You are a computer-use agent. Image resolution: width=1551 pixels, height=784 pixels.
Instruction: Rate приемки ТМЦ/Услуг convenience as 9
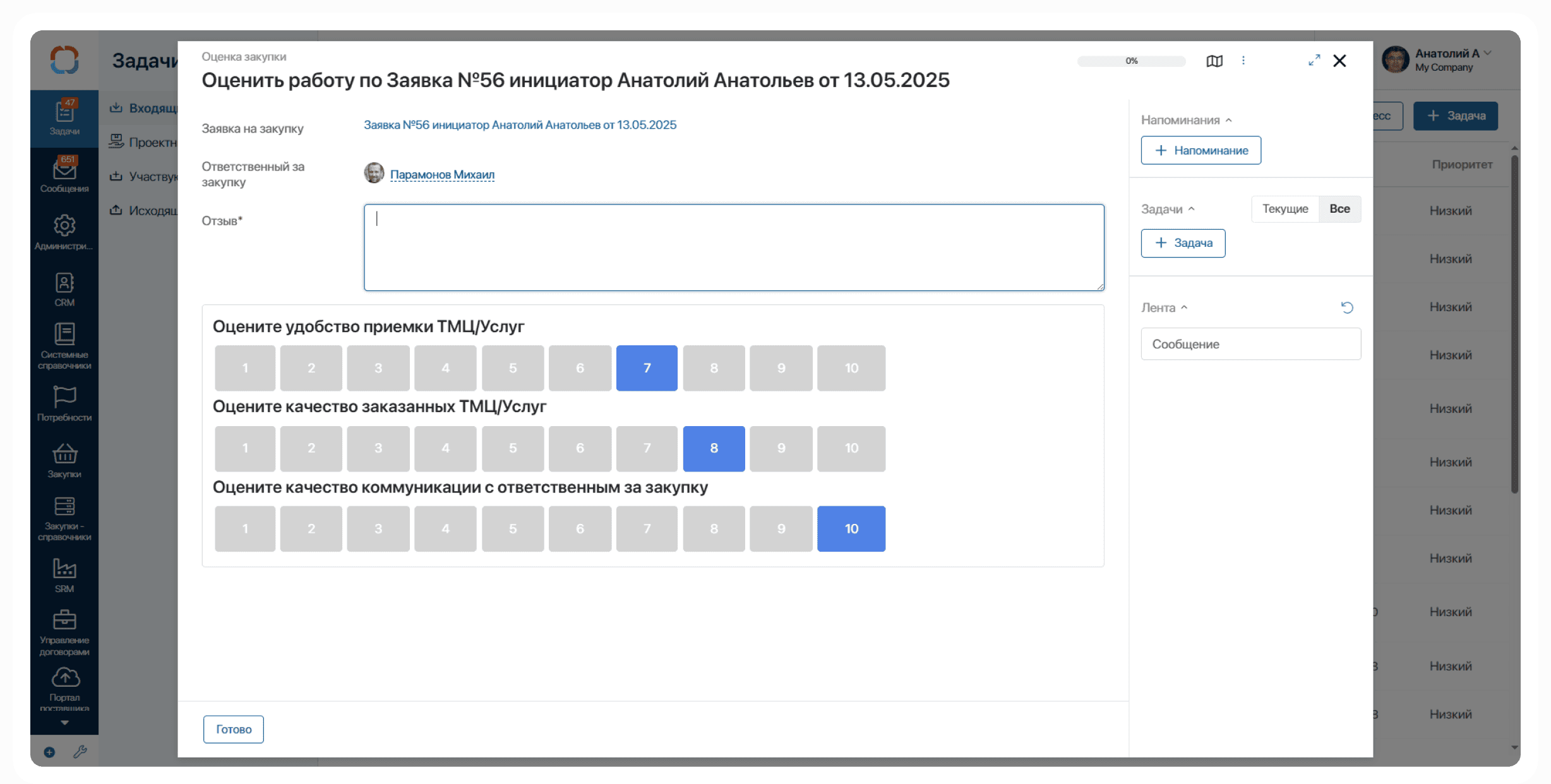[x=781, y=368]
